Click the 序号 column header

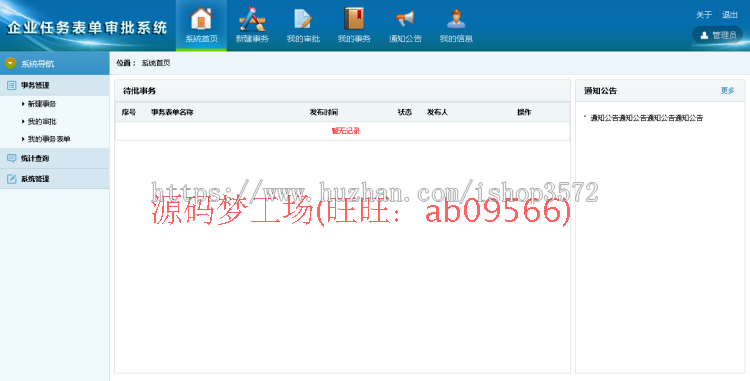pyautogui.click(x=129, y=112)
